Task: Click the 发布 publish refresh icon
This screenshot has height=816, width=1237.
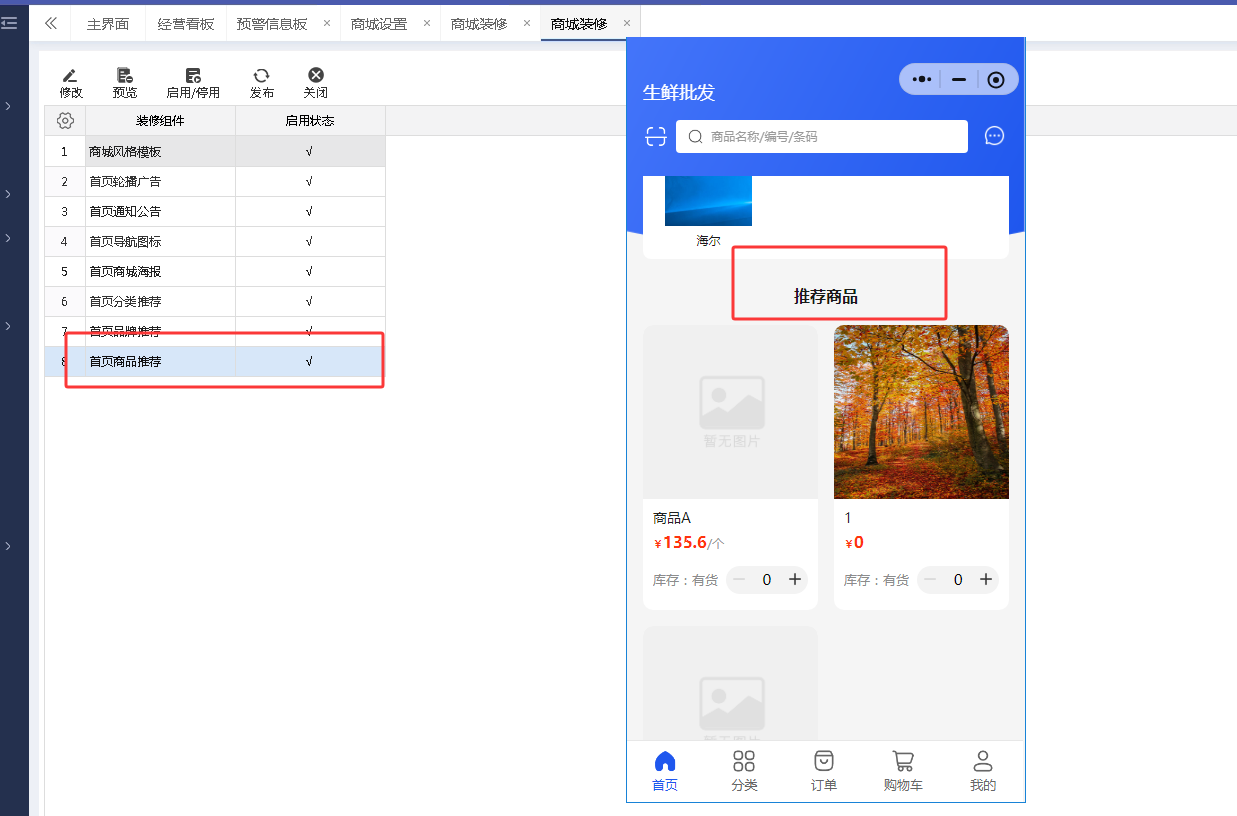Action: click(261, 76)
